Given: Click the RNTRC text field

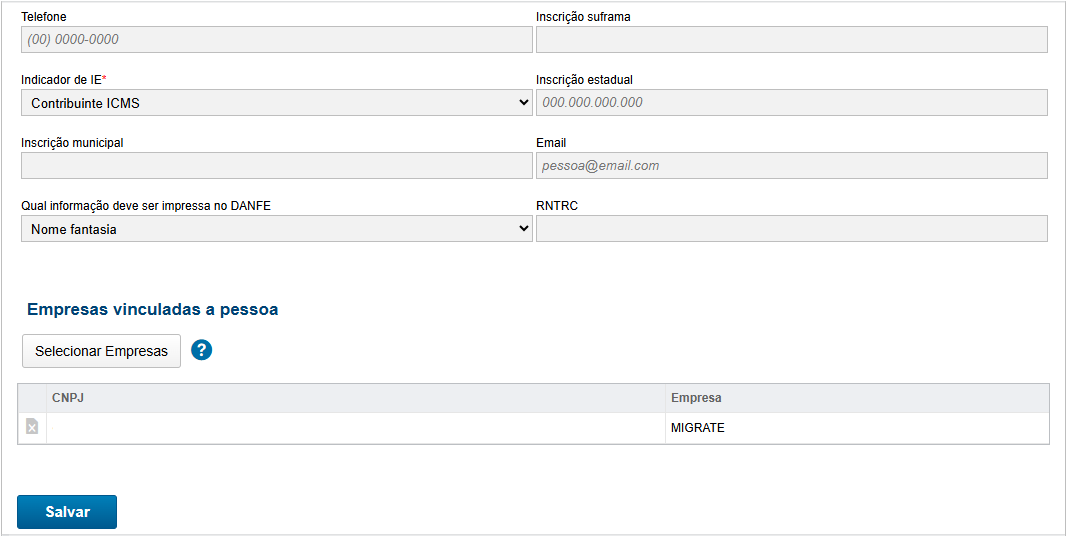Looking at the screenshot, I should tap(791, 229).
